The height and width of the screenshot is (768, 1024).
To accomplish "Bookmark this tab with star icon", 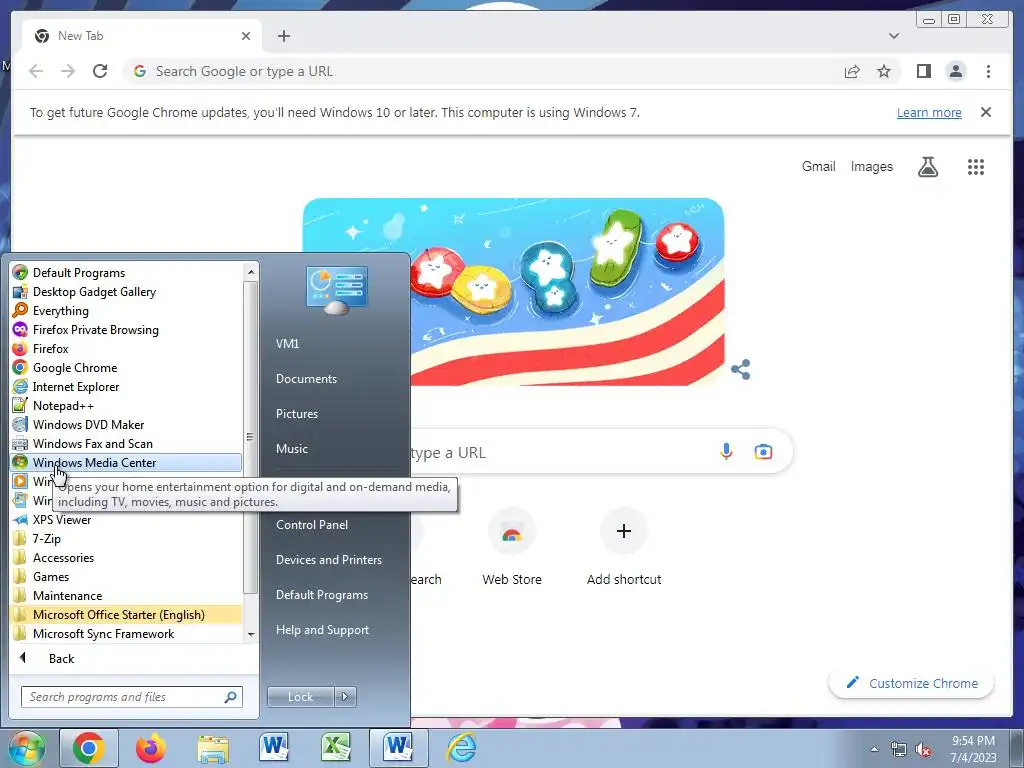I will (x=884, y=71).
